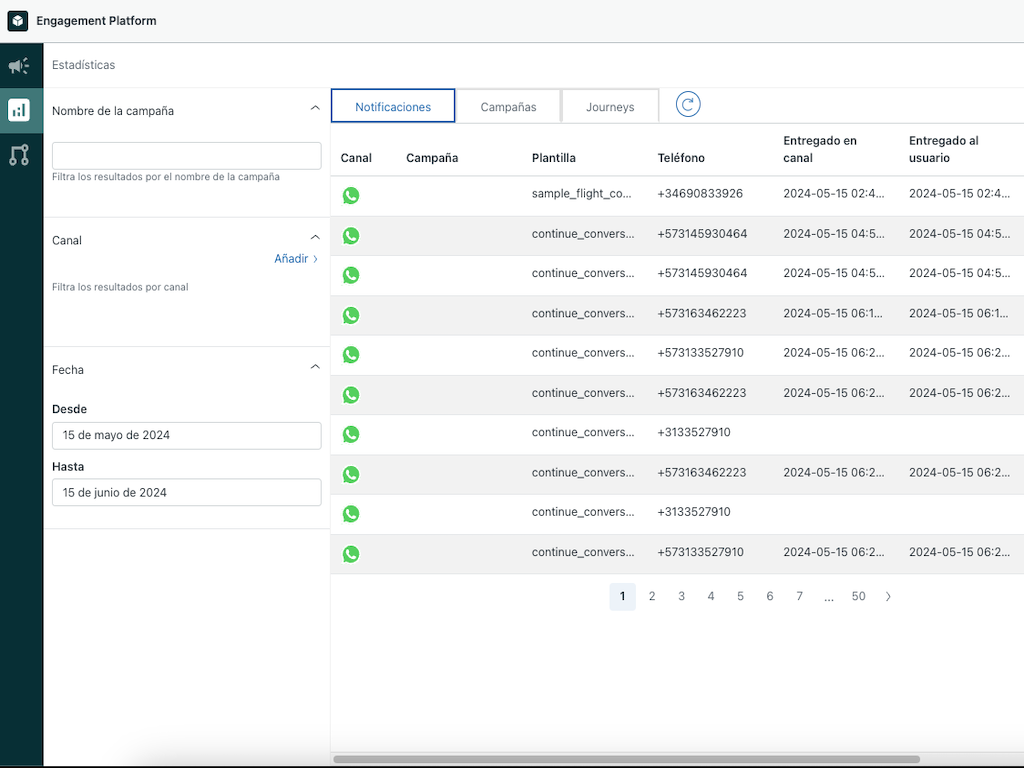Screen dimensions: 1024x768
Task: Select the Notificaciones tab
Action: tap(392, 105)
